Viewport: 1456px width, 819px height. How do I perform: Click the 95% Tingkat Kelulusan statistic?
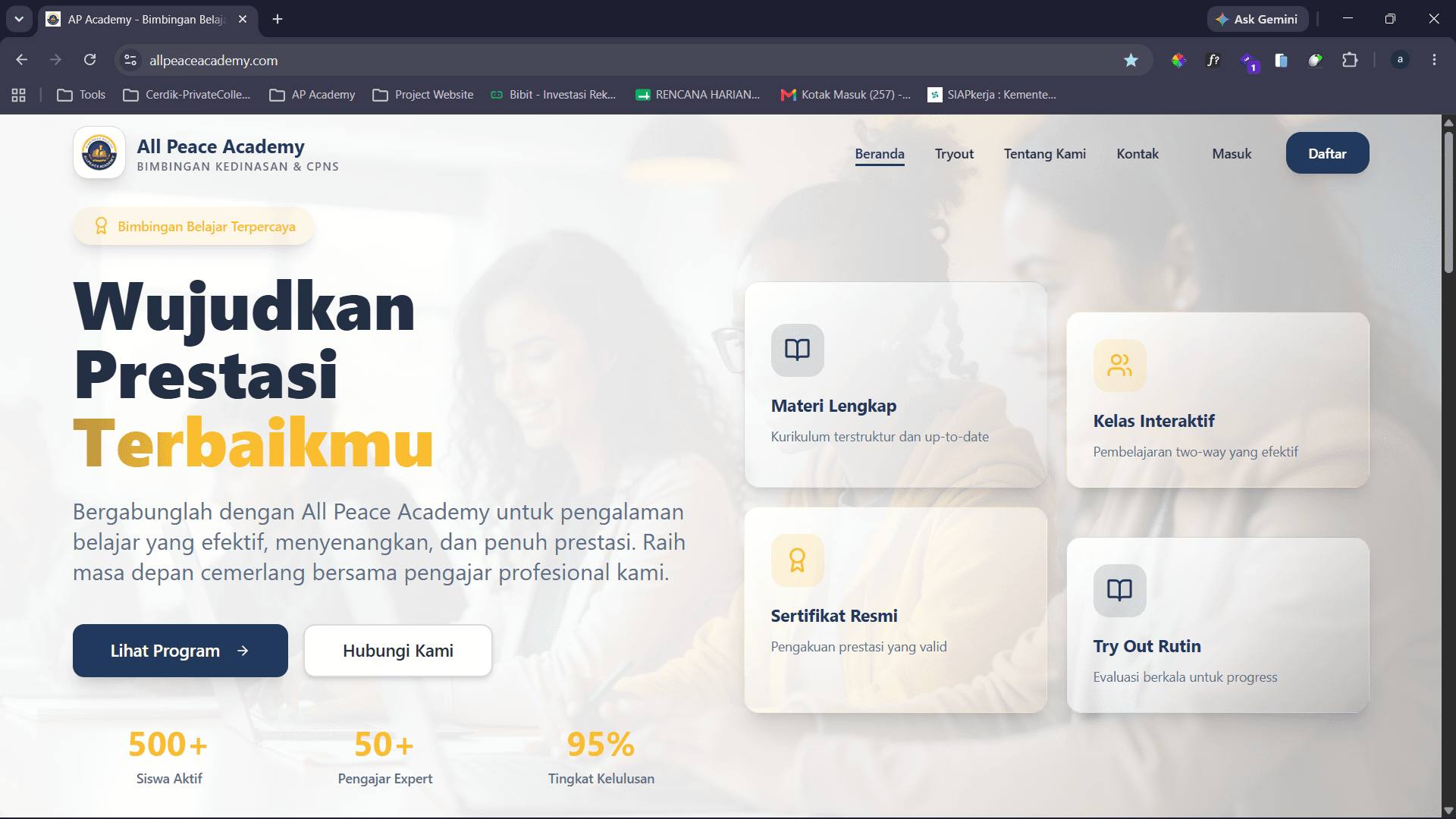(601, 758)
